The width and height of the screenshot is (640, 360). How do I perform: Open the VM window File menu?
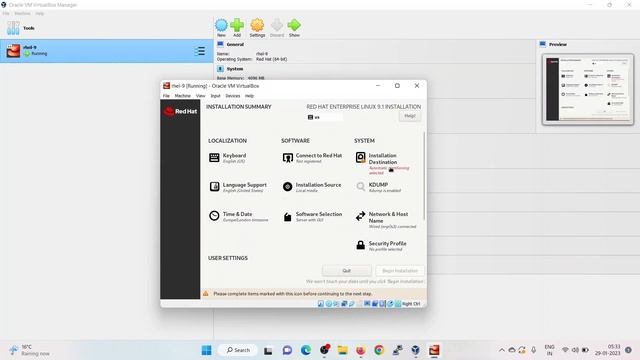click(x=166, y=96)
